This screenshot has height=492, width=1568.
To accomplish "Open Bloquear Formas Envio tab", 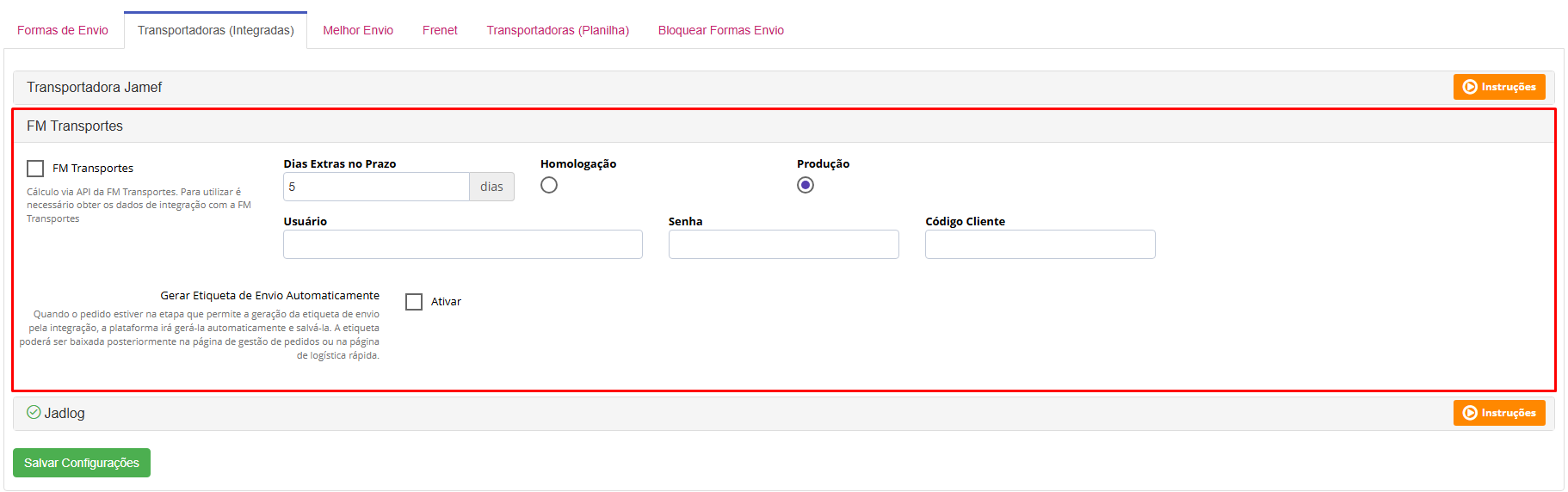I will point(721,30).
